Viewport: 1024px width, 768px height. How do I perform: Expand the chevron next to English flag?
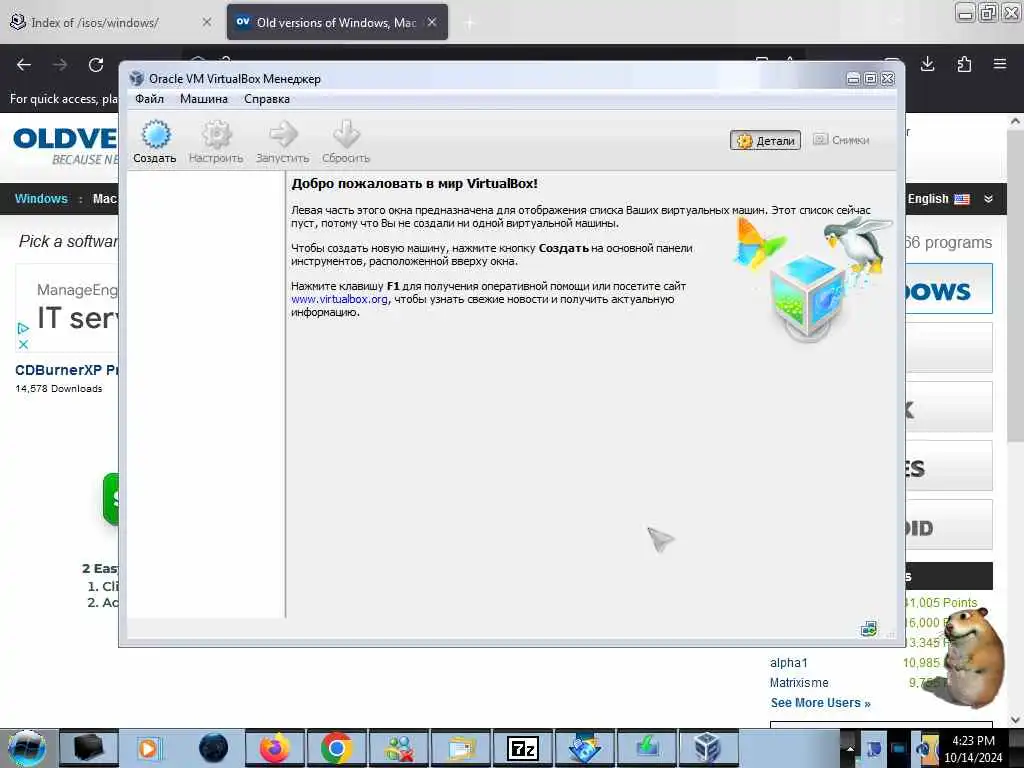988,199
